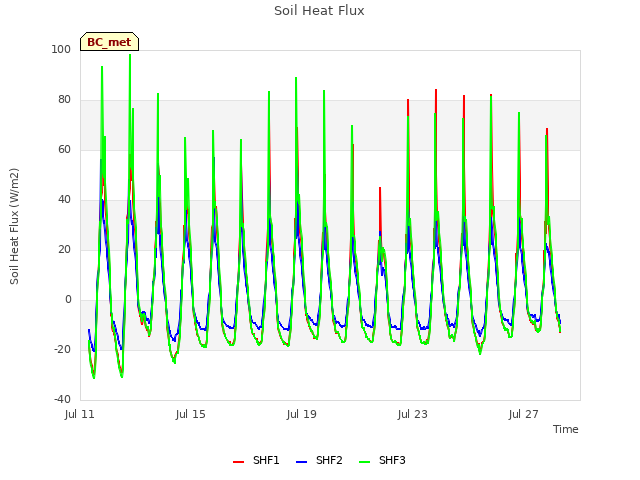Click the 'Jul 23' x-axis tick label
This screenshot has height=480, width=640.
(x=413, y=414)
